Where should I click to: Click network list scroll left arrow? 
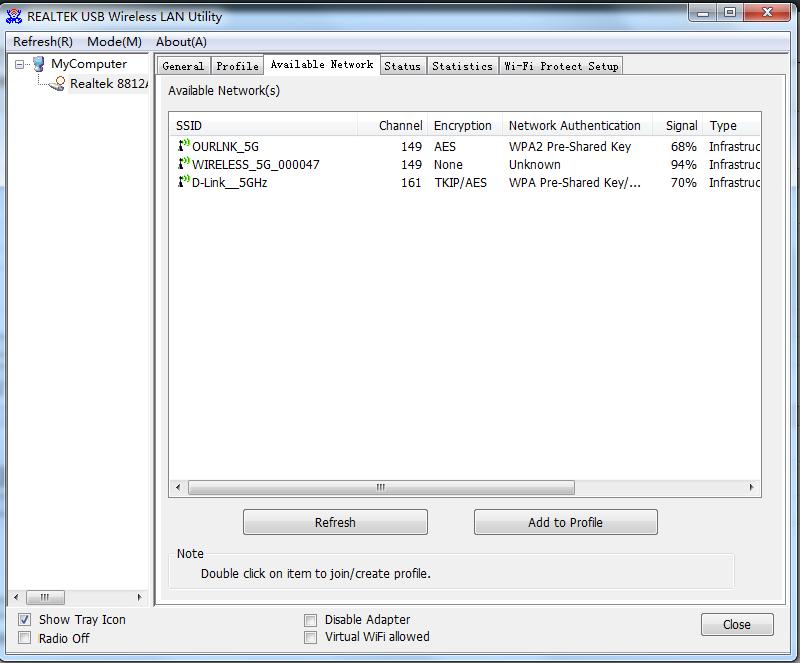(178, 487)
